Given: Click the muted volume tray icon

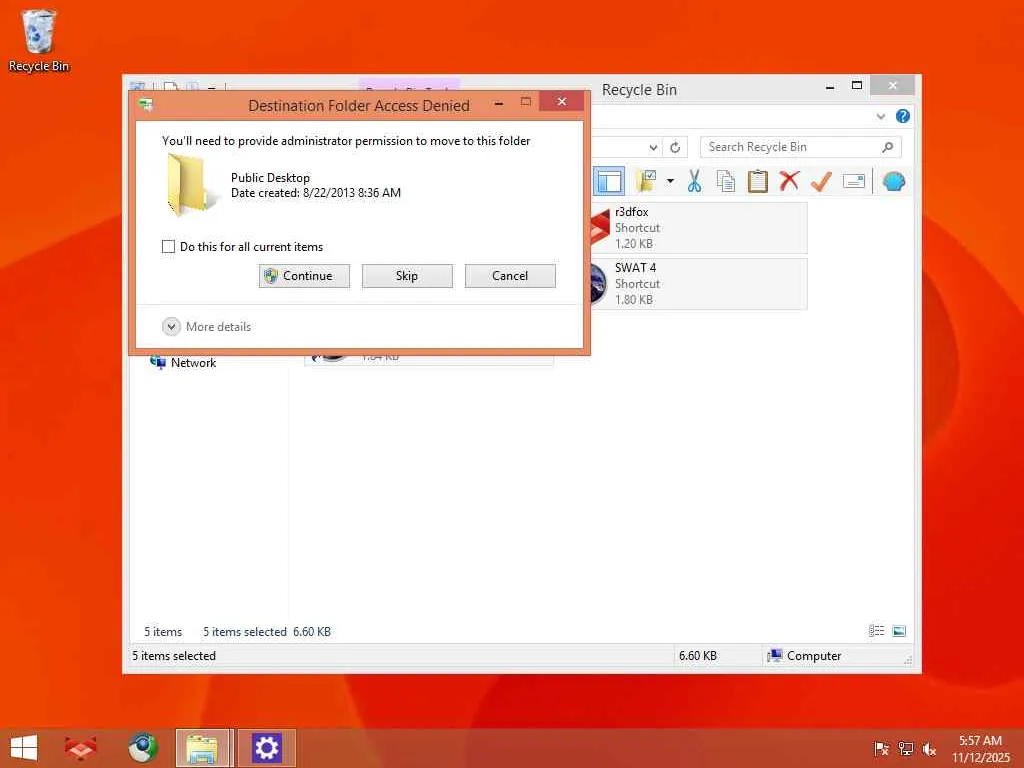Looking at the screenshot, I should point(929,748).
